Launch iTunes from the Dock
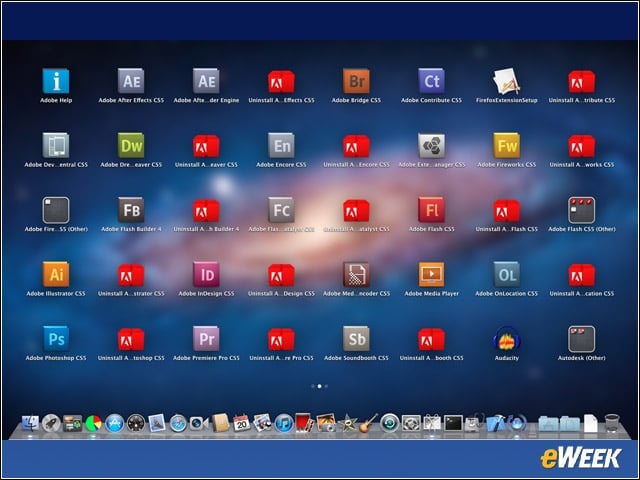 point(284,424)
